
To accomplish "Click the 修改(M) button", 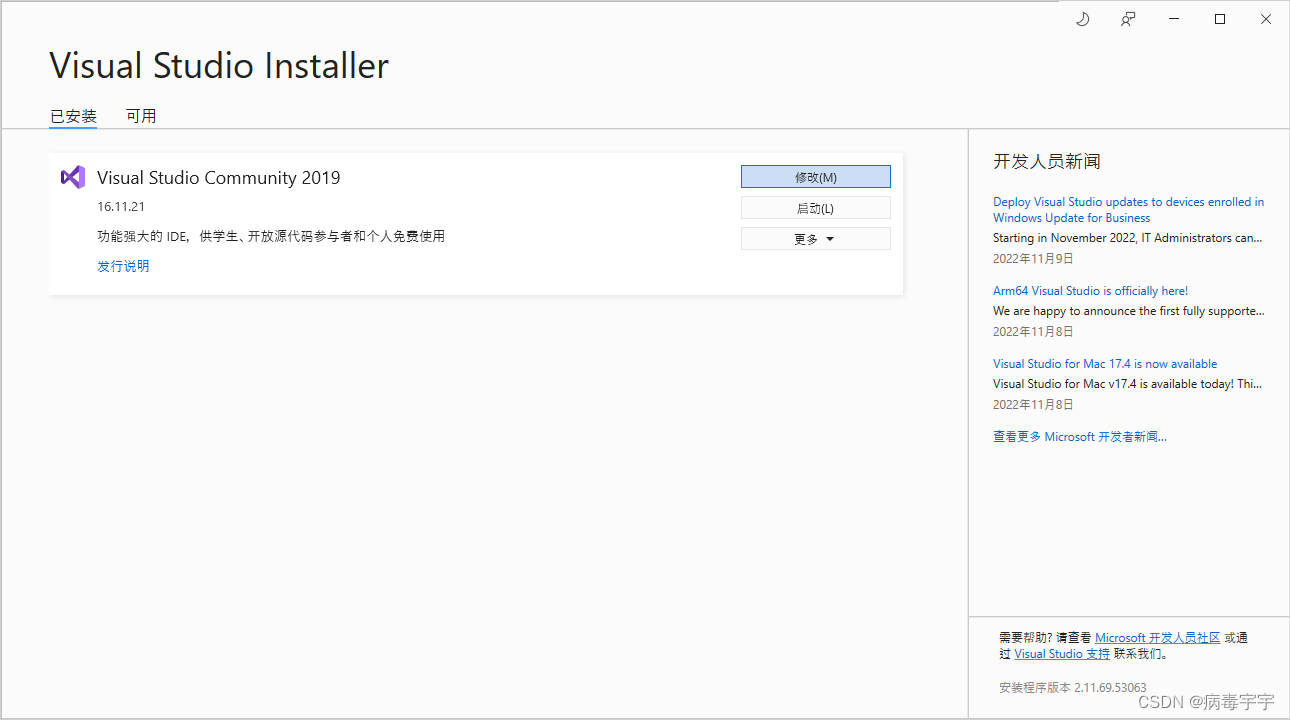I will coord(815,177).
